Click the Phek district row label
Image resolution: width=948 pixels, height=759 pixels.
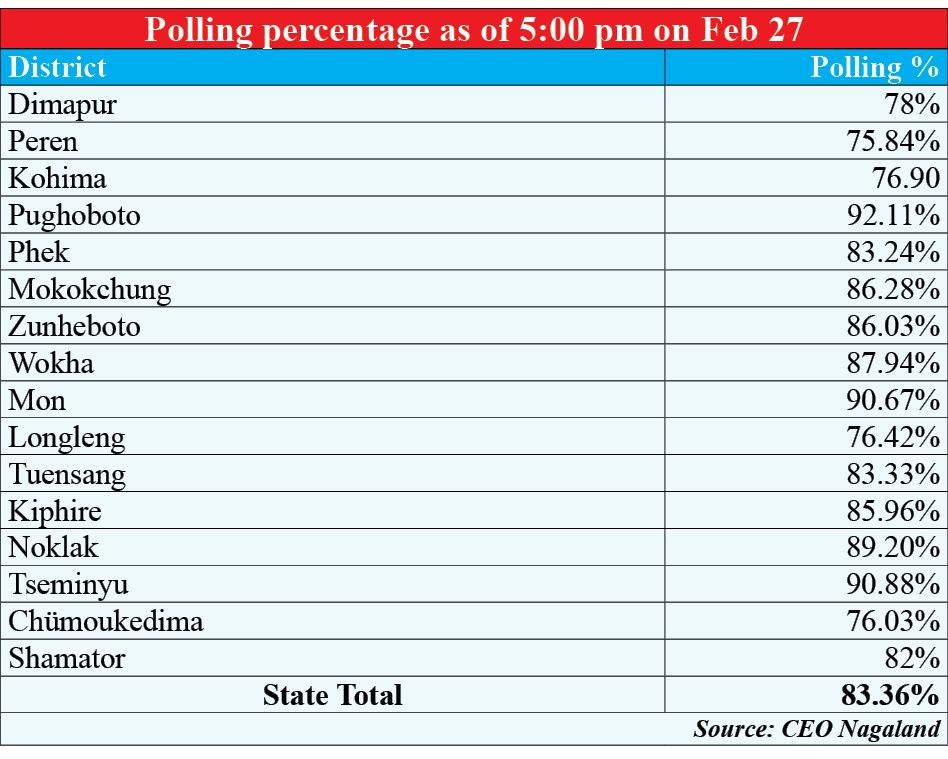[x=39, y=252]
